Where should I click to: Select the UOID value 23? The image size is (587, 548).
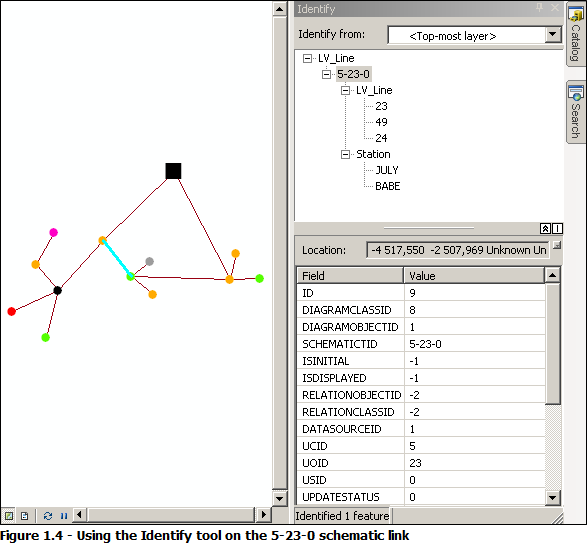(415, 463)
